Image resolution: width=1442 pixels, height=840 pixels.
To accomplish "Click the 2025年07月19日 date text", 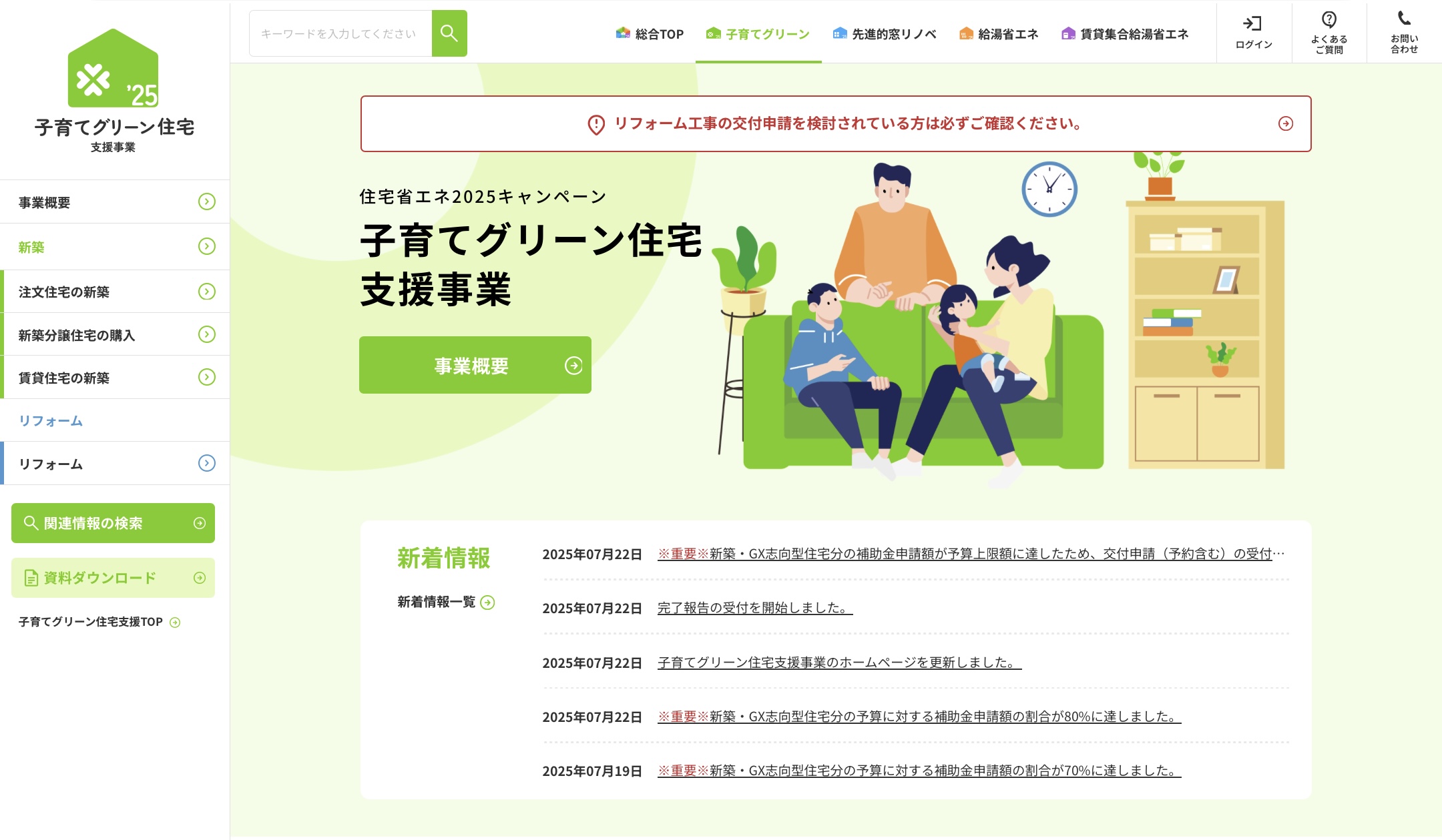I will click(592, 771).
